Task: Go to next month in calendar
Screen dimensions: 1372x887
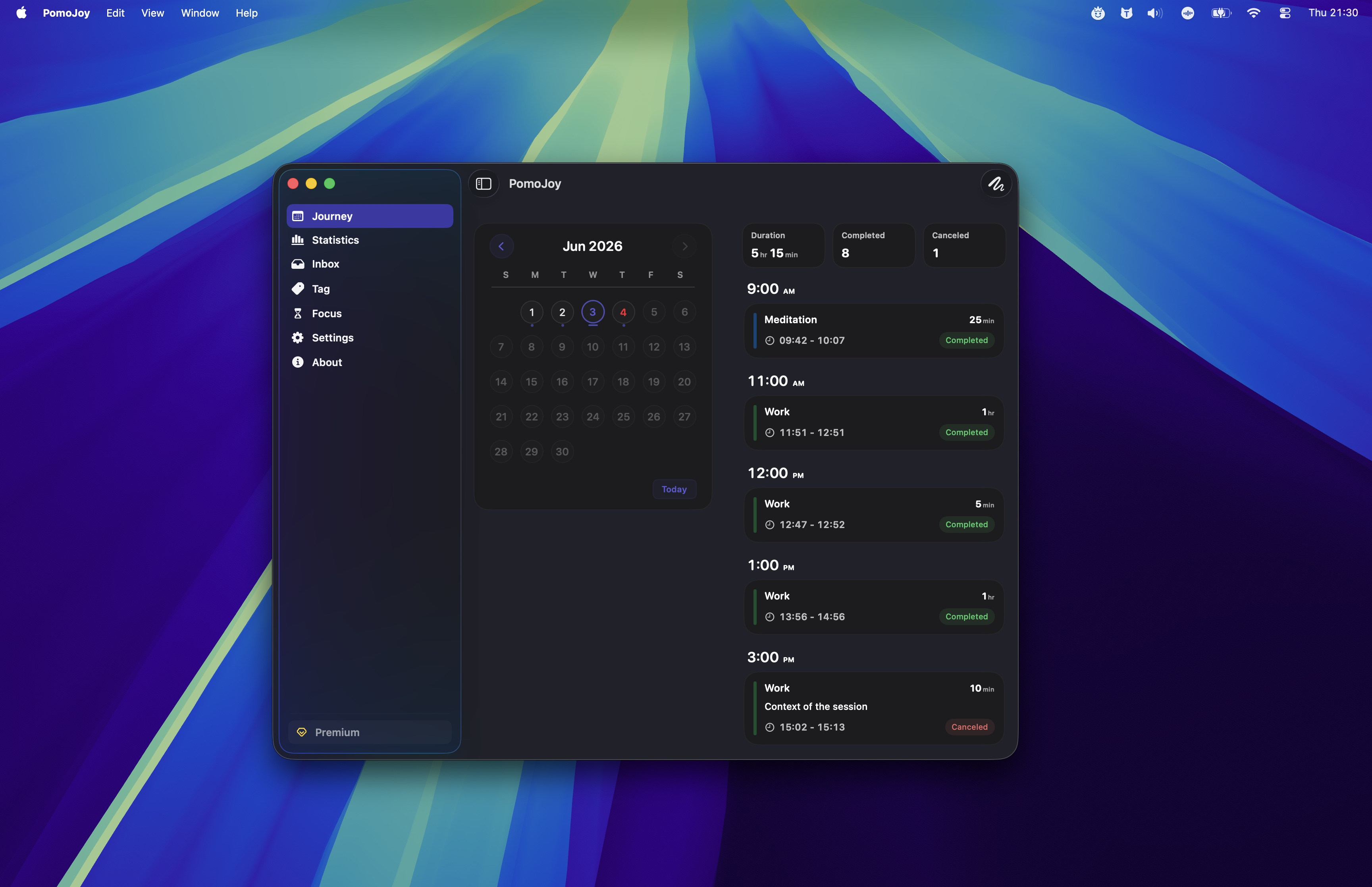Action: [684, 247]
